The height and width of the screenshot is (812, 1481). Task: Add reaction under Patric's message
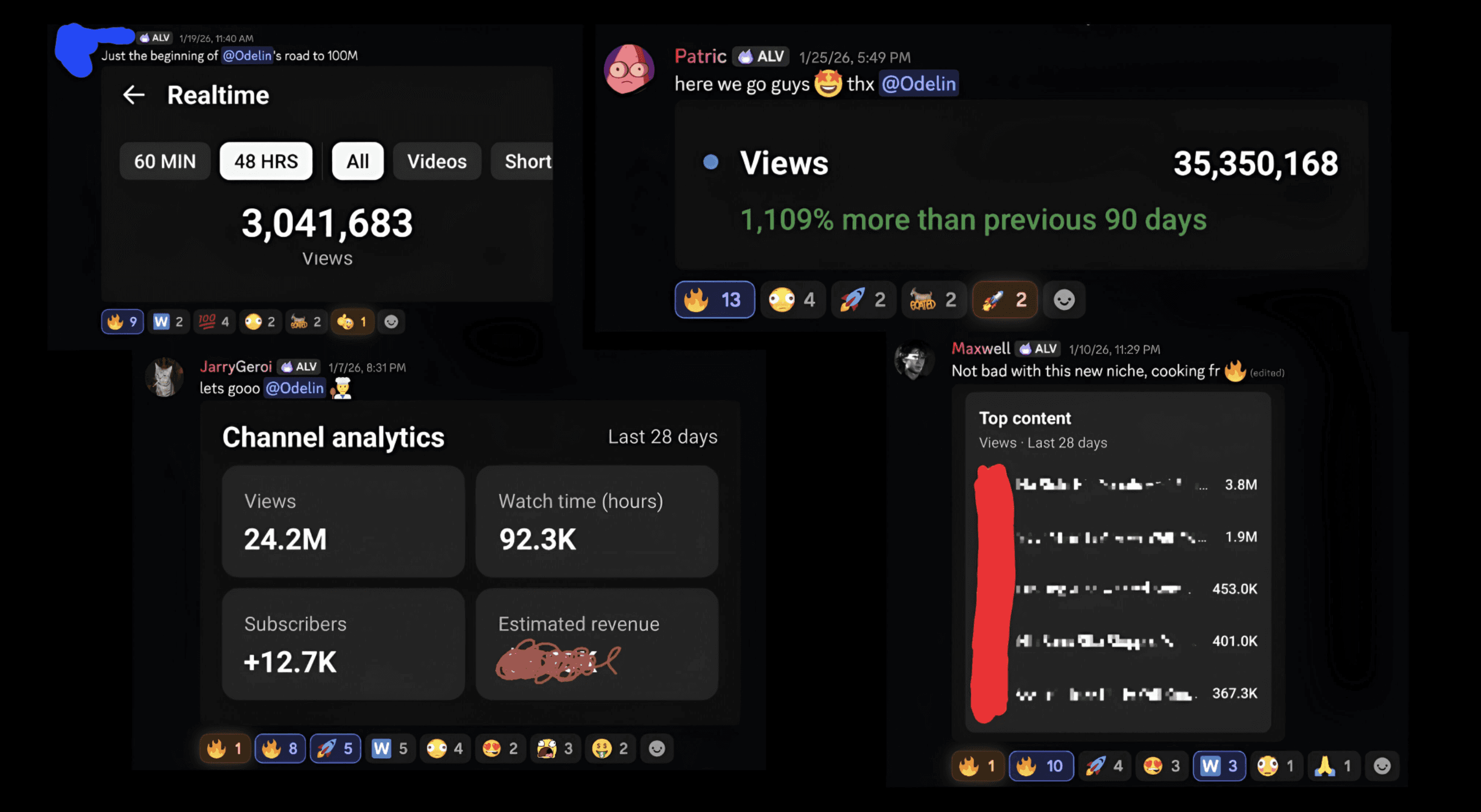pos(1064,299)
